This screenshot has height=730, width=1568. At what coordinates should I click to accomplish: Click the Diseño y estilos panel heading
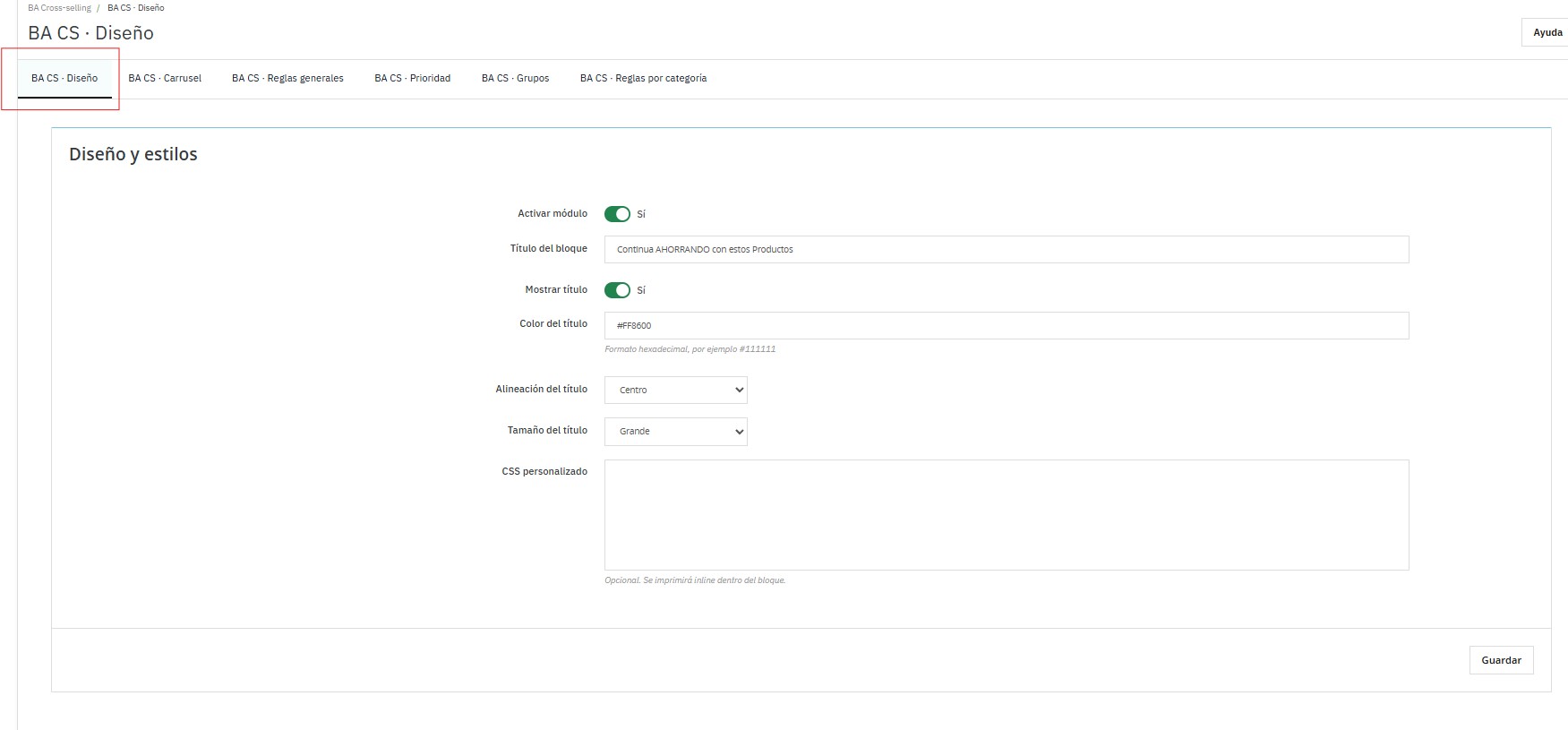(133, 154)
